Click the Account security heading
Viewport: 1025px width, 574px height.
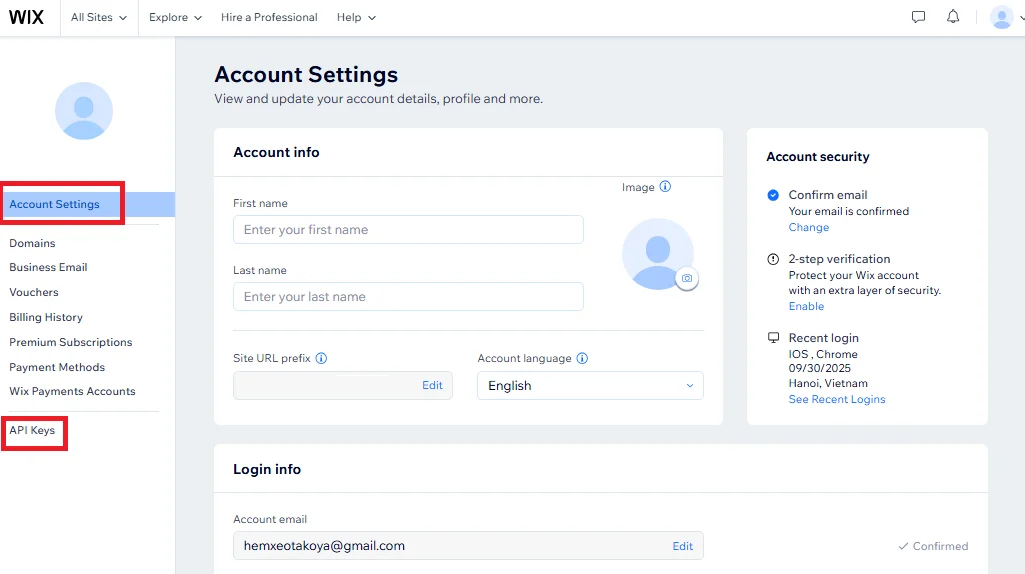(818, 157)
